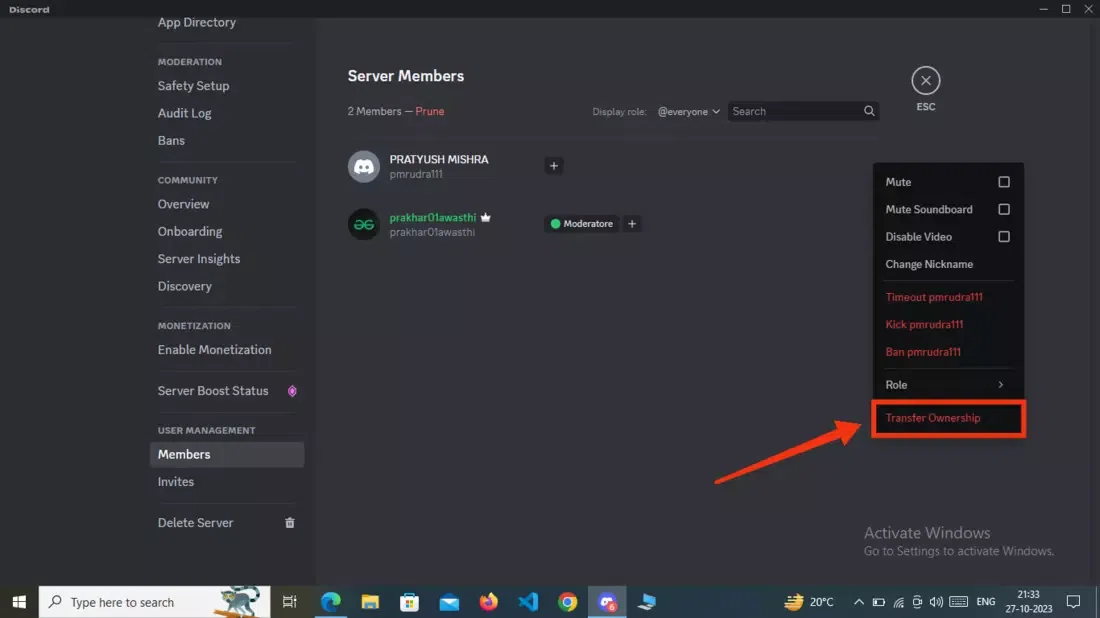This screenshot has height=618, width=1100.
Task: Tick the Disable Video checkbox
Action: click(x=1004, y=236)
